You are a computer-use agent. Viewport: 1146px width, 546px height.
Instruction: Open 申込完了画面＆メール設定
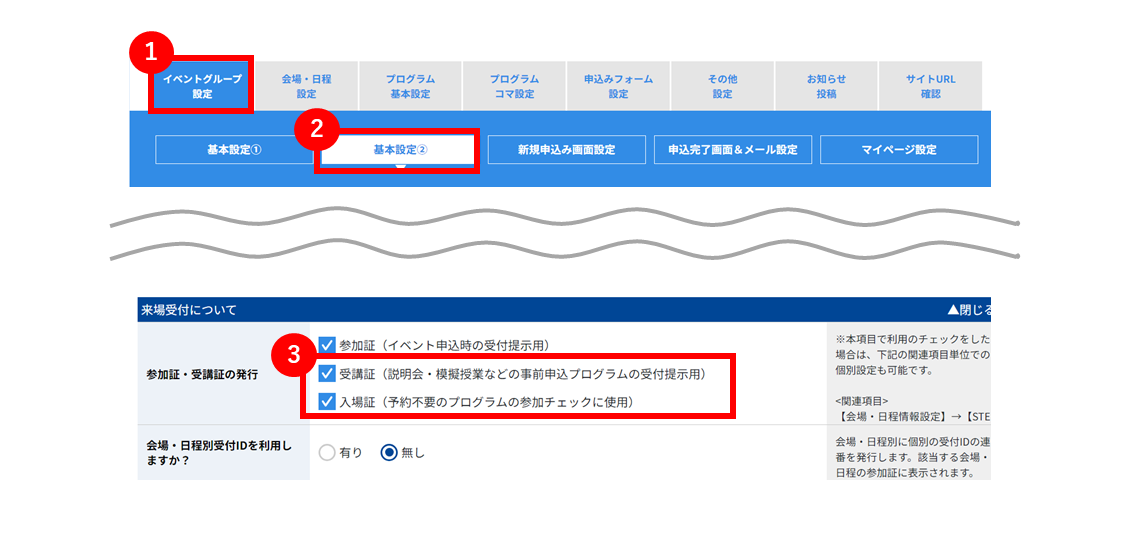(733, 150)
